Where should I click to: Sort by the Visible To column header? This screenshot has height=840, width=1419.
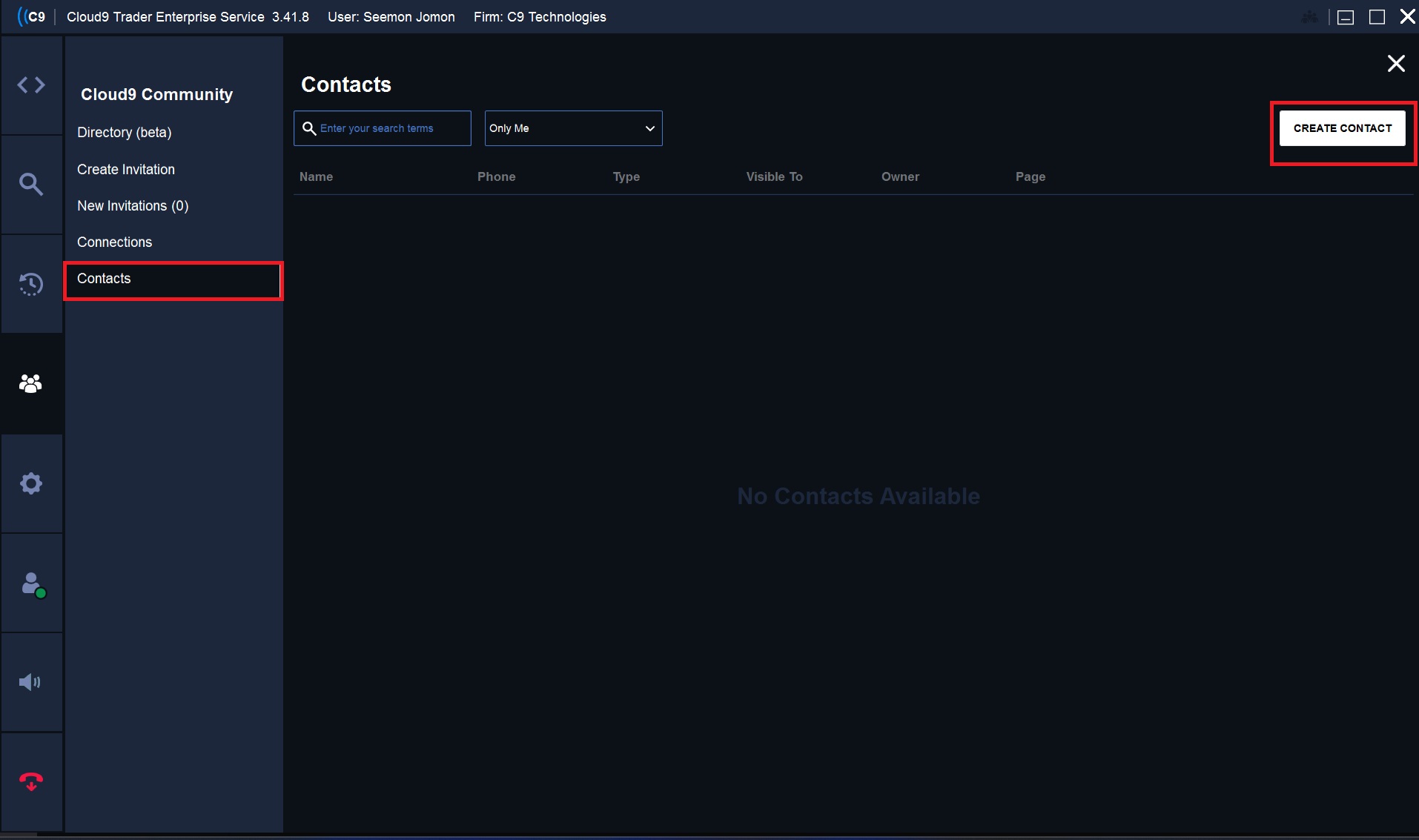[774, 176]
